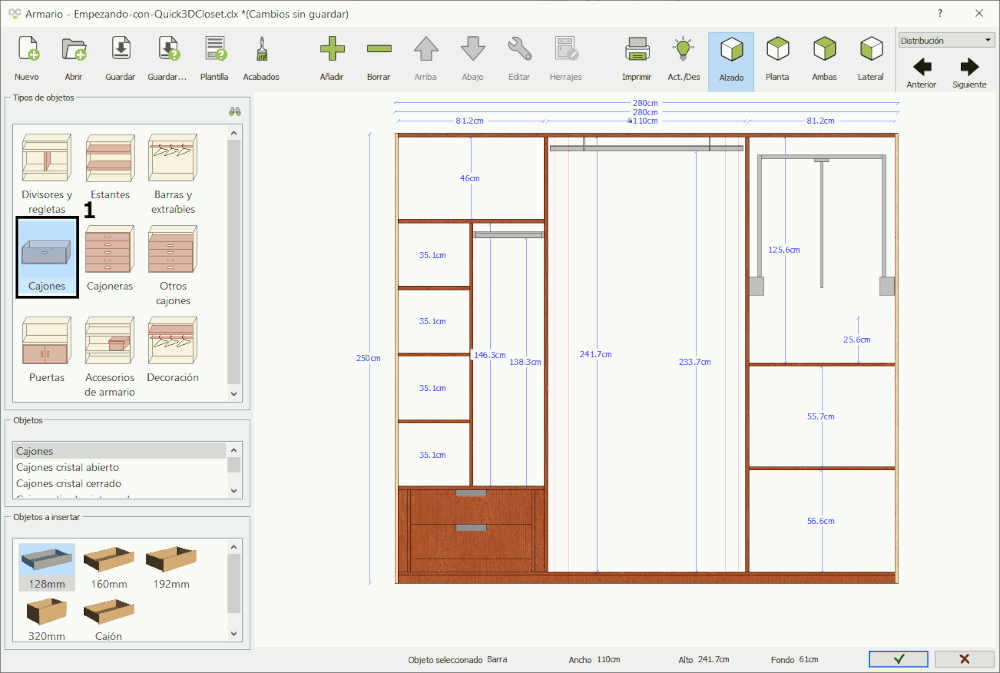Select Accesorios de armario object type
Image resolution: width=1000 pixels, height=673 pixels.
[110, 357]
